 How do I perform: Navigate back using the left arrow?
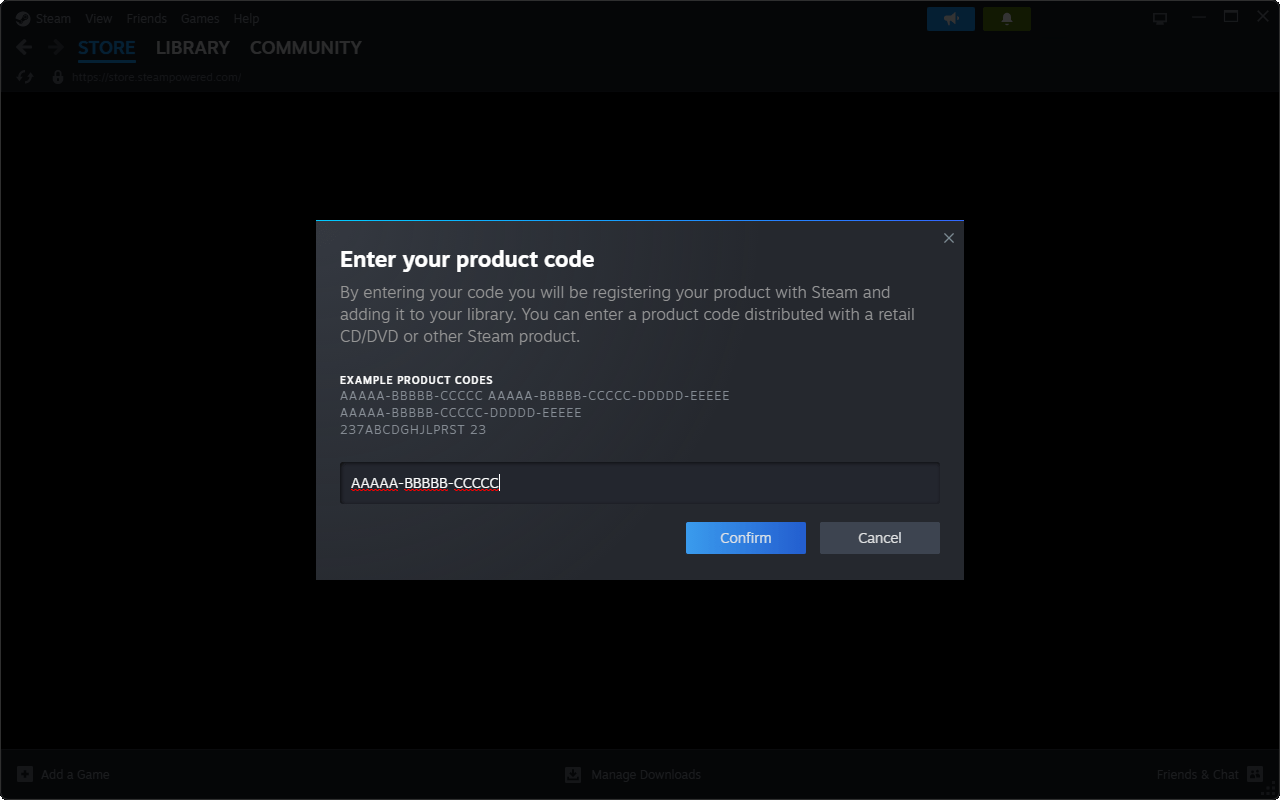click(x=22, y=47)
